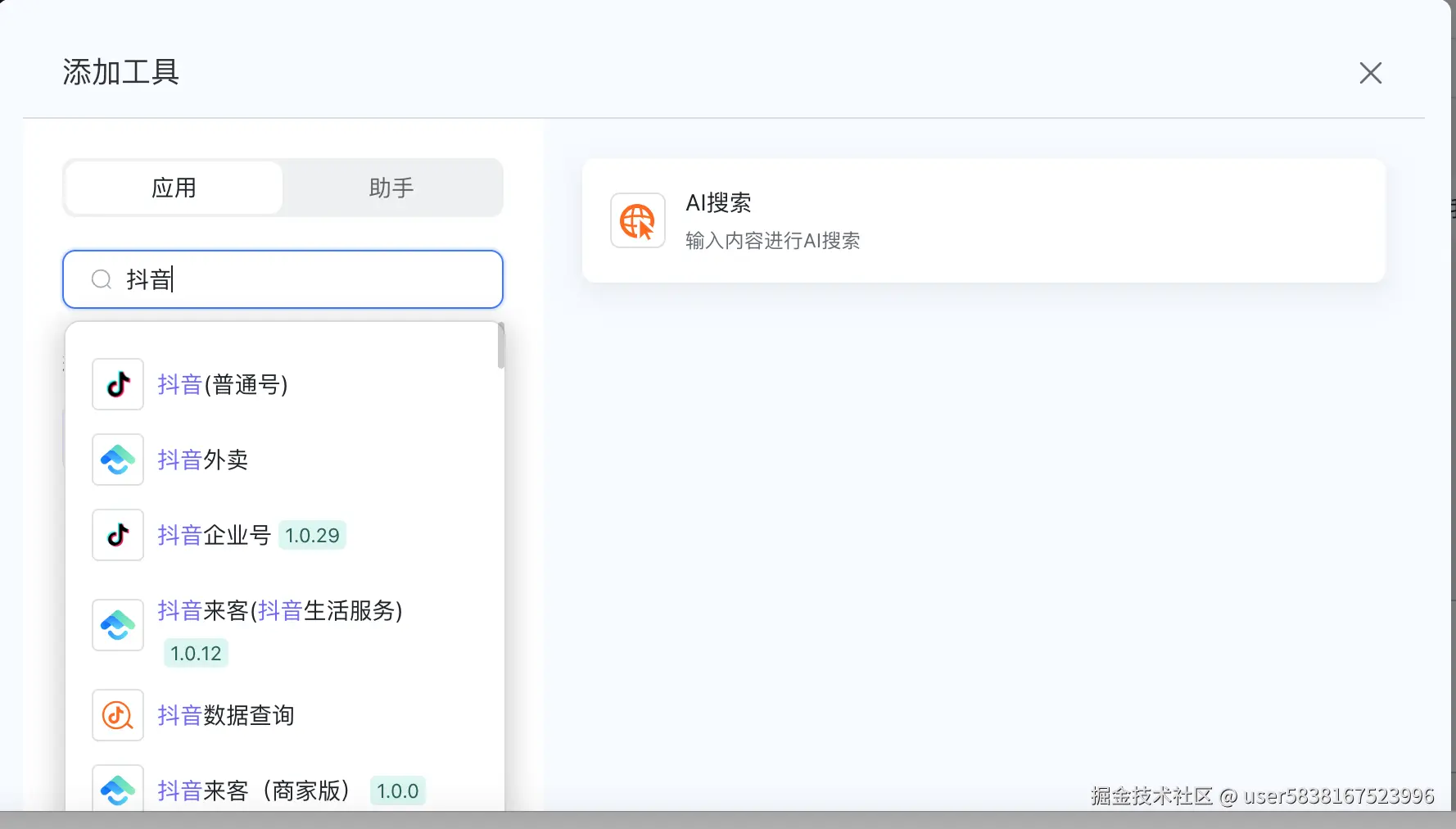The height and width of the screenshot is (829, 1456).
Task: Click the magnifier icon in search box
Action: click(102, 279)
